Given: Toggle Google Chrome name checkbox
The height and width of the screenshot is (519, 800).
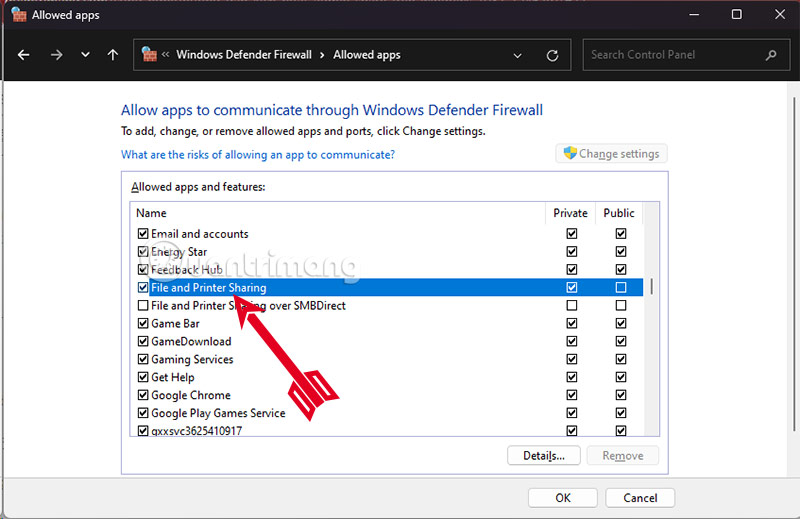Looking at the screenshot, I should (x=143, y=395).
